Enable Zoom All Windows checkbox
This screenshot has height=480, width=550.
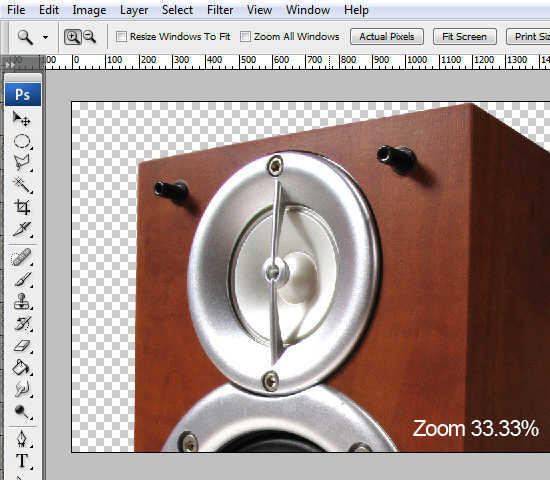click(x=246, y=36)
